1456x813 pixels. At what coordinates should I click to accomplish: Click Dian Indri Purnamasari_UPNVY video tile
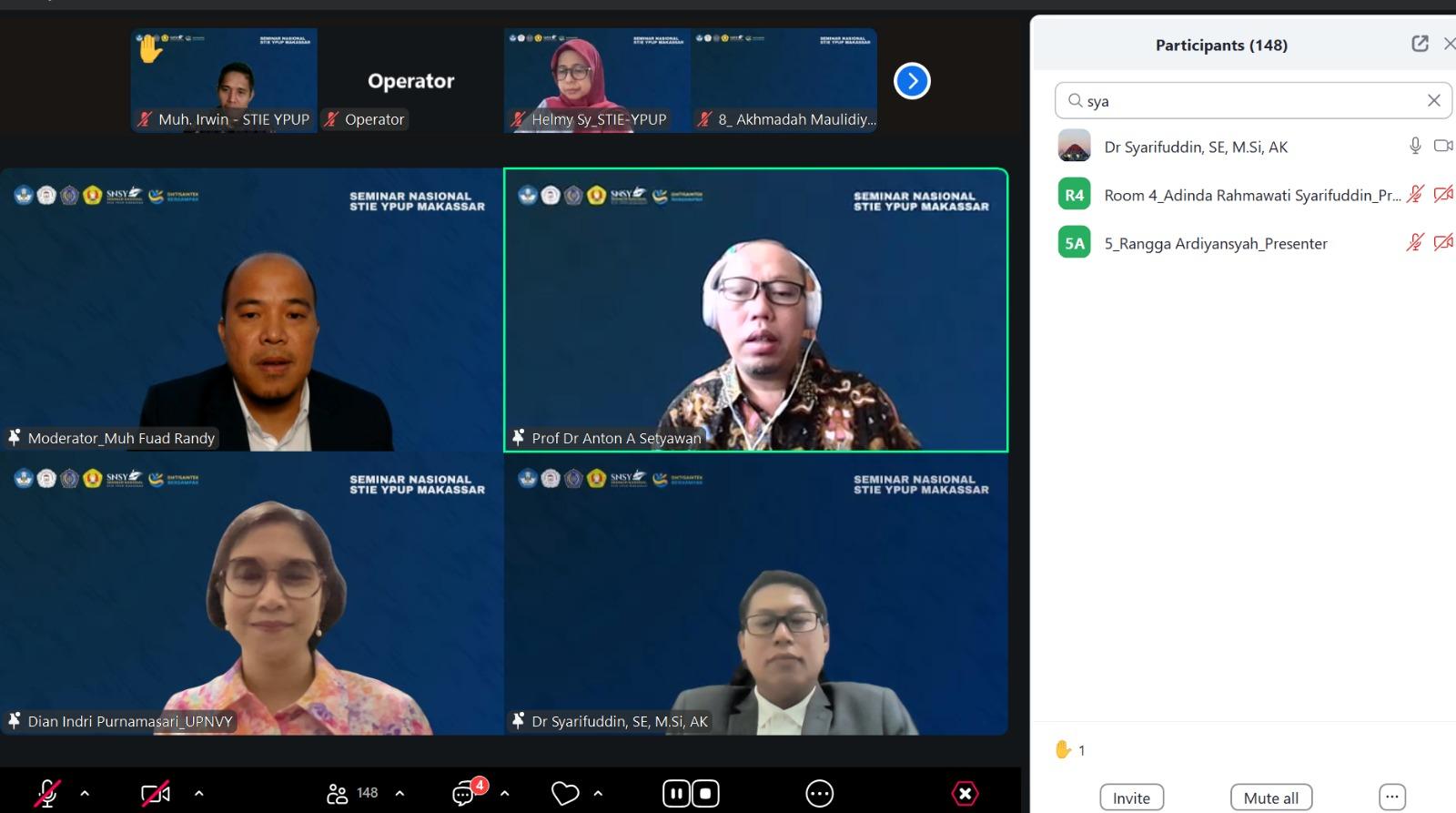[252, 594]
